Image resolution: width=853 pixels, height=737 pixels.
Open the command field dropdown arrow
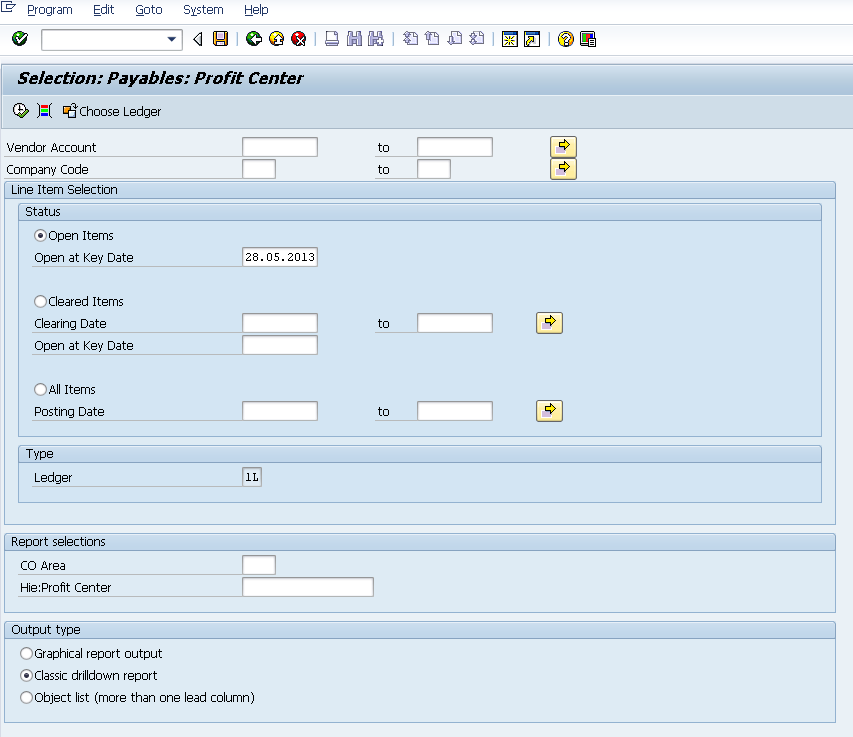click(x=171, y=39)
